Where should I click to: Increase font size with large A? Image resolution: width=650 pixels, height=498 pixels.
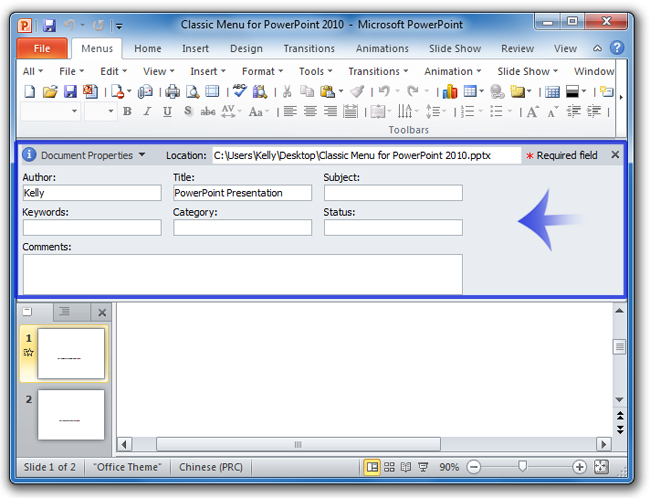tap(533, 111)
